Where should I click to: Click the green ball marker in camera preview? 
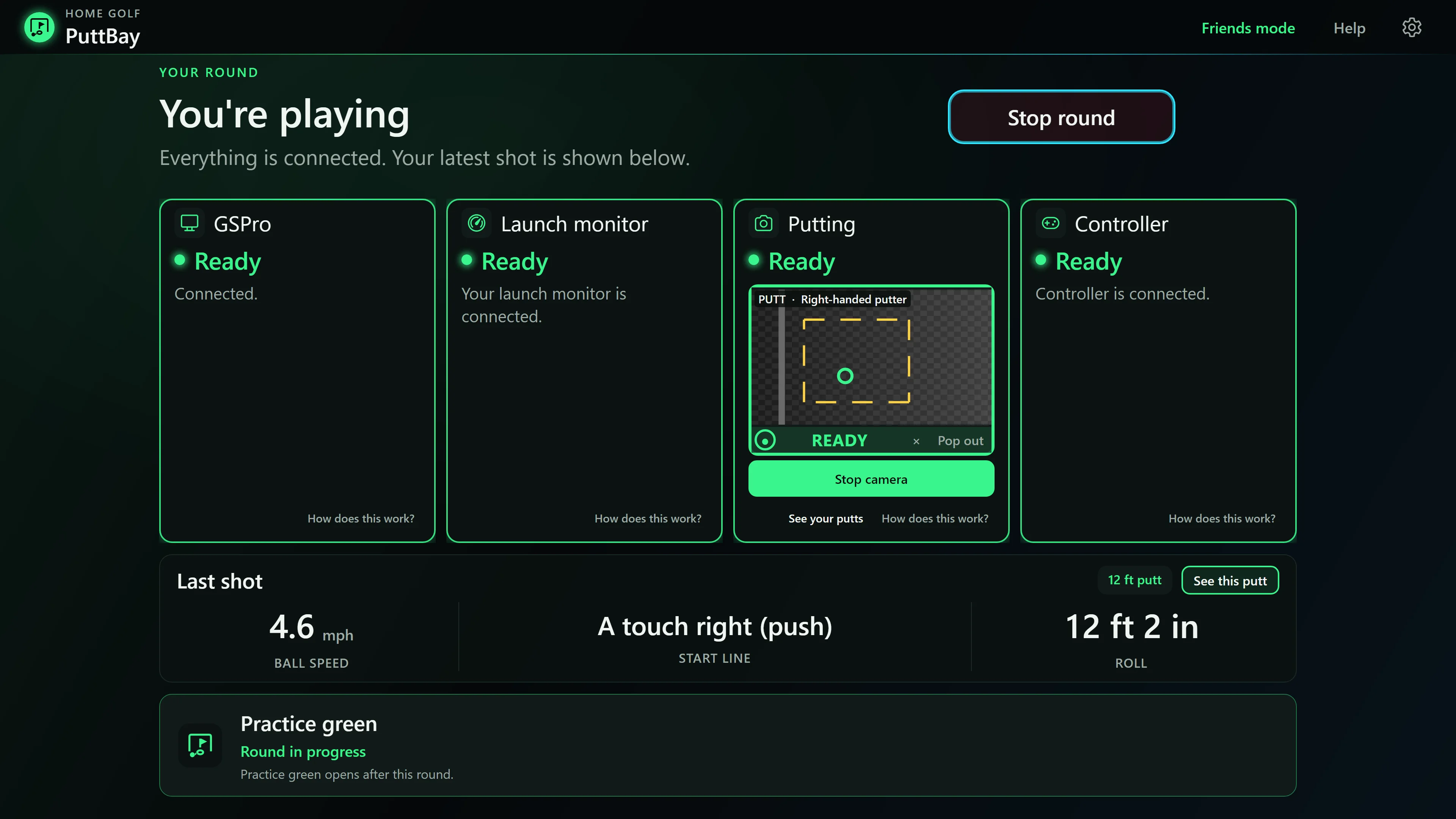pos(845,376)
